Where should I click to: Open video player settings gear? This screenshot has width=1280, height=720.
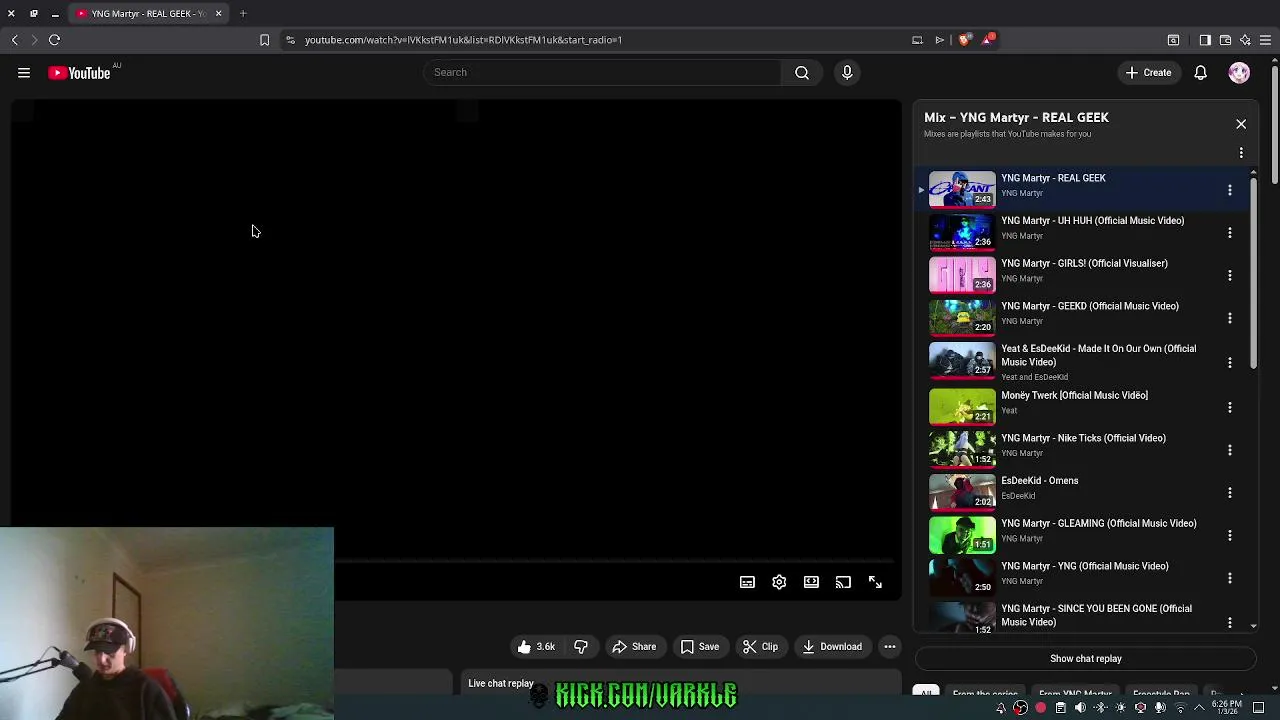[779, 582]
